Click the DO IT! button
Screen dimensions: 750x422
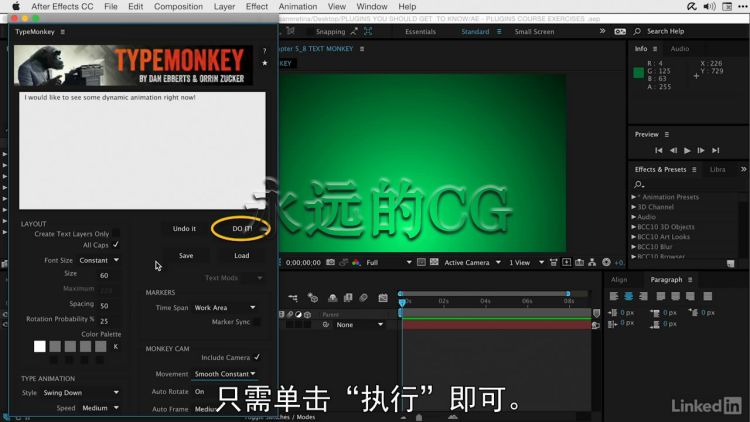point(242,228)
